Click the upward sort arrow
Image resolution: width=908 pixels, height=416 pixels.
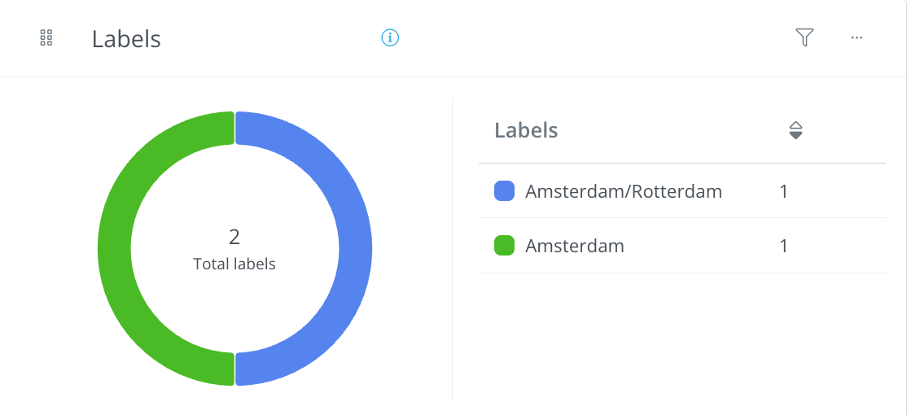pos(796,126)
